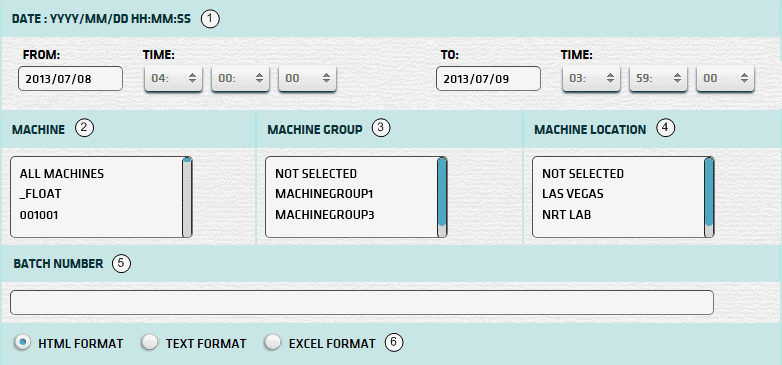
Task: Click the Machine Location list scrollbar
Action: (x=709, y=197)
